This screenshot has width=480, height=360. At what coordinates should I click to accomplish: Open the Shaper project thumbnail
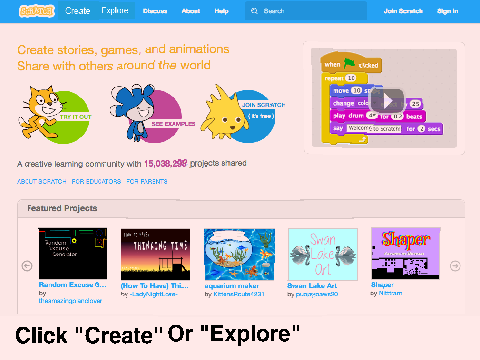pos(406,253)
